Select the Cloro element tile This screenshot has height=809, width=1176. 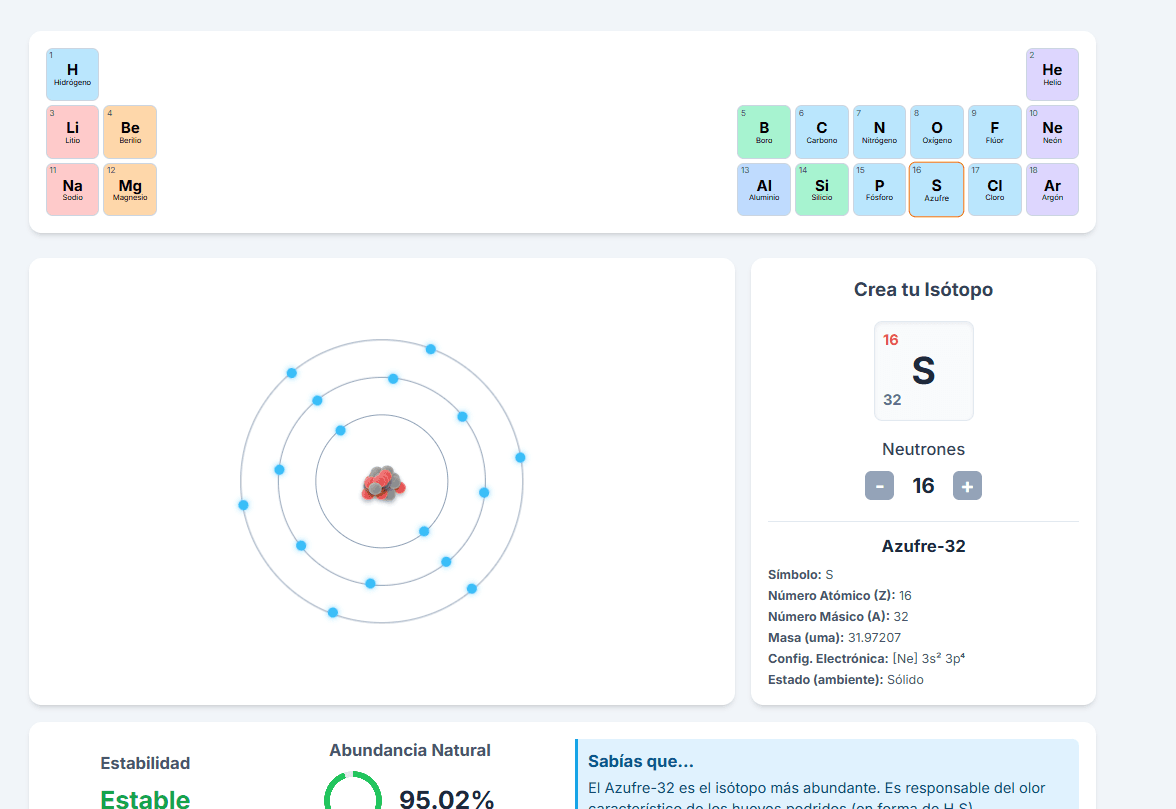(x=994, y=190)
